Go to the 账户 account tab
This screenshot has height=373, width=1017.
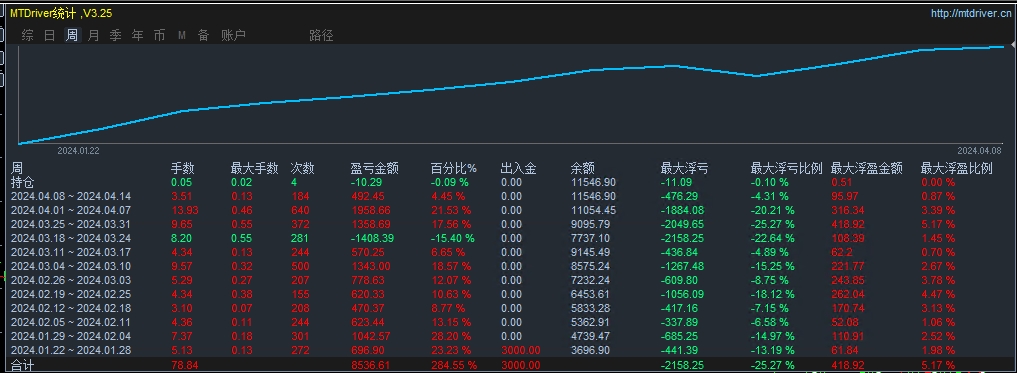point(233,36)
